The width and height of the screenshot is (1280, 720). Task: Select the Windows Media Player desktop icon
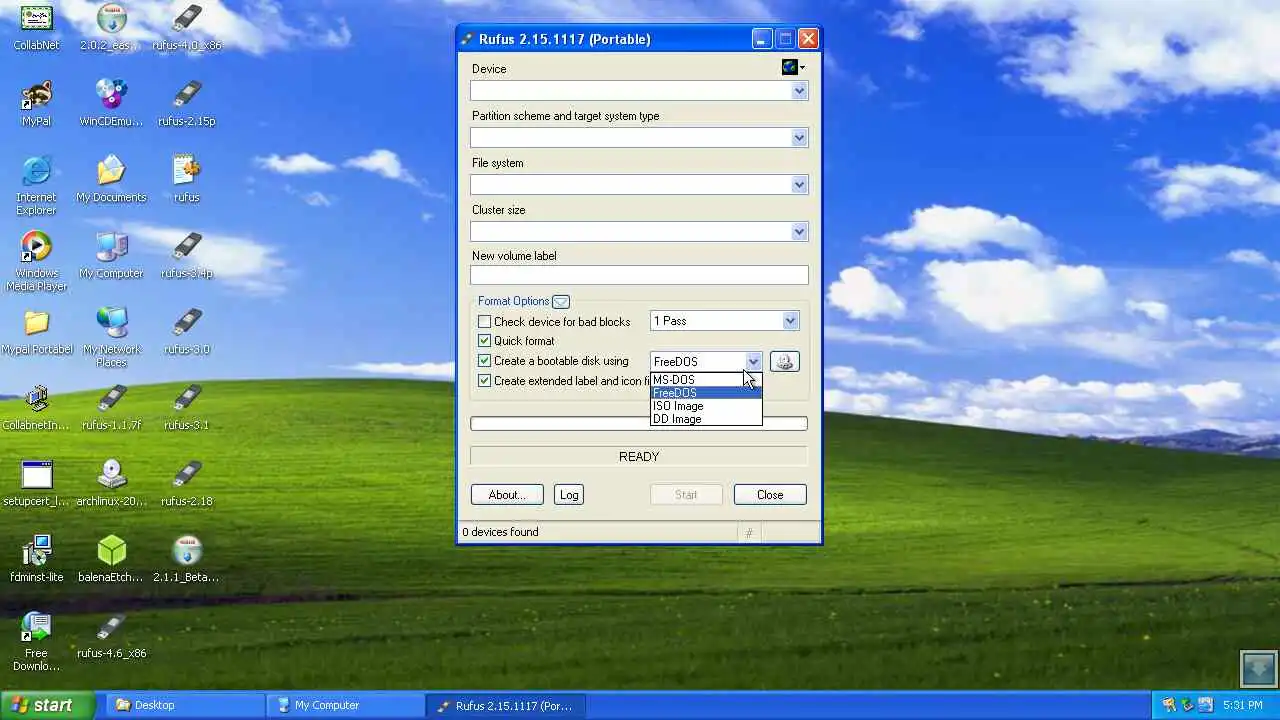click(x=36, y=262)
